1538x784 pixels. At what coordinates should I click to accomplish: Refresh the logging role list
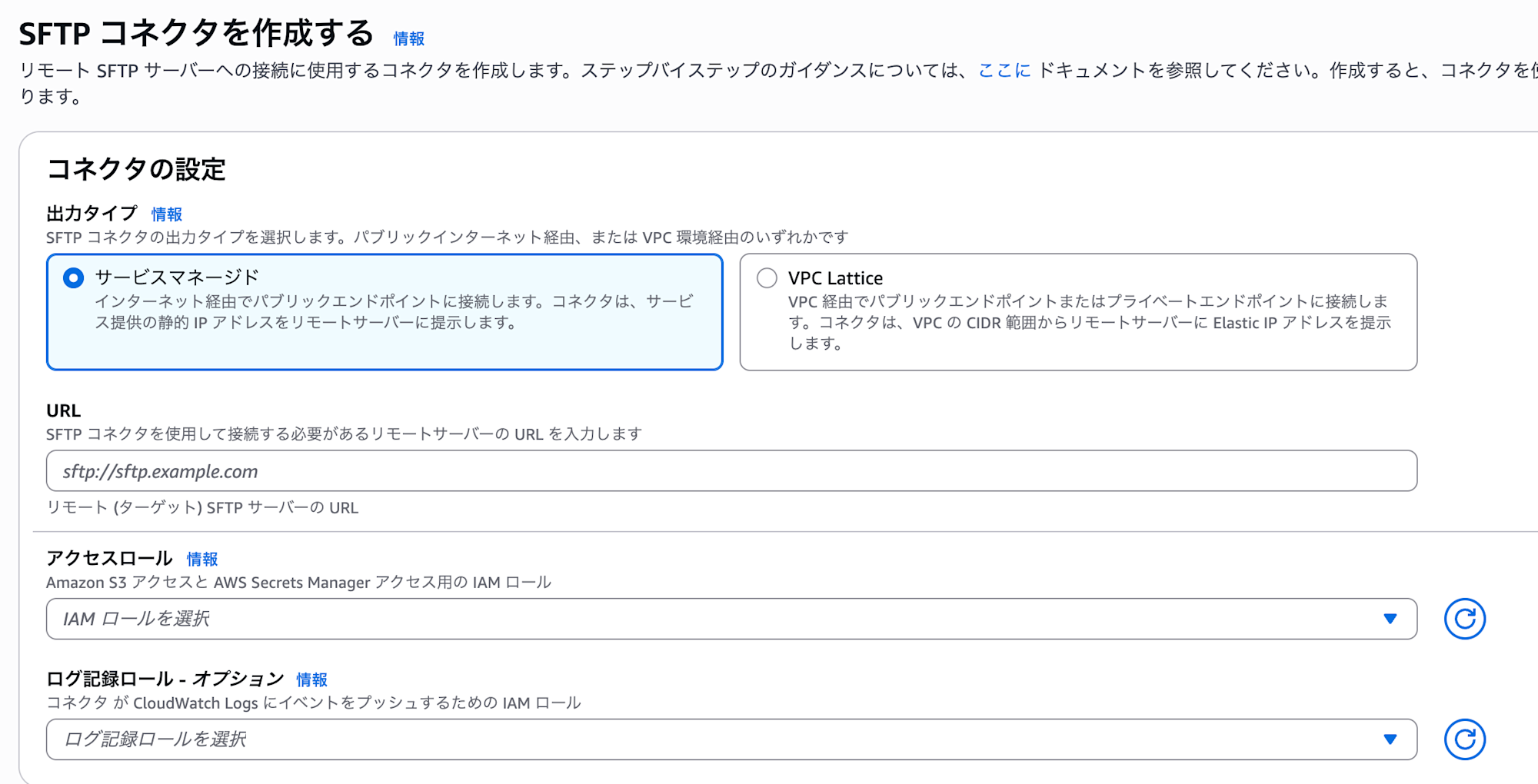click(x=1464, y=739)
